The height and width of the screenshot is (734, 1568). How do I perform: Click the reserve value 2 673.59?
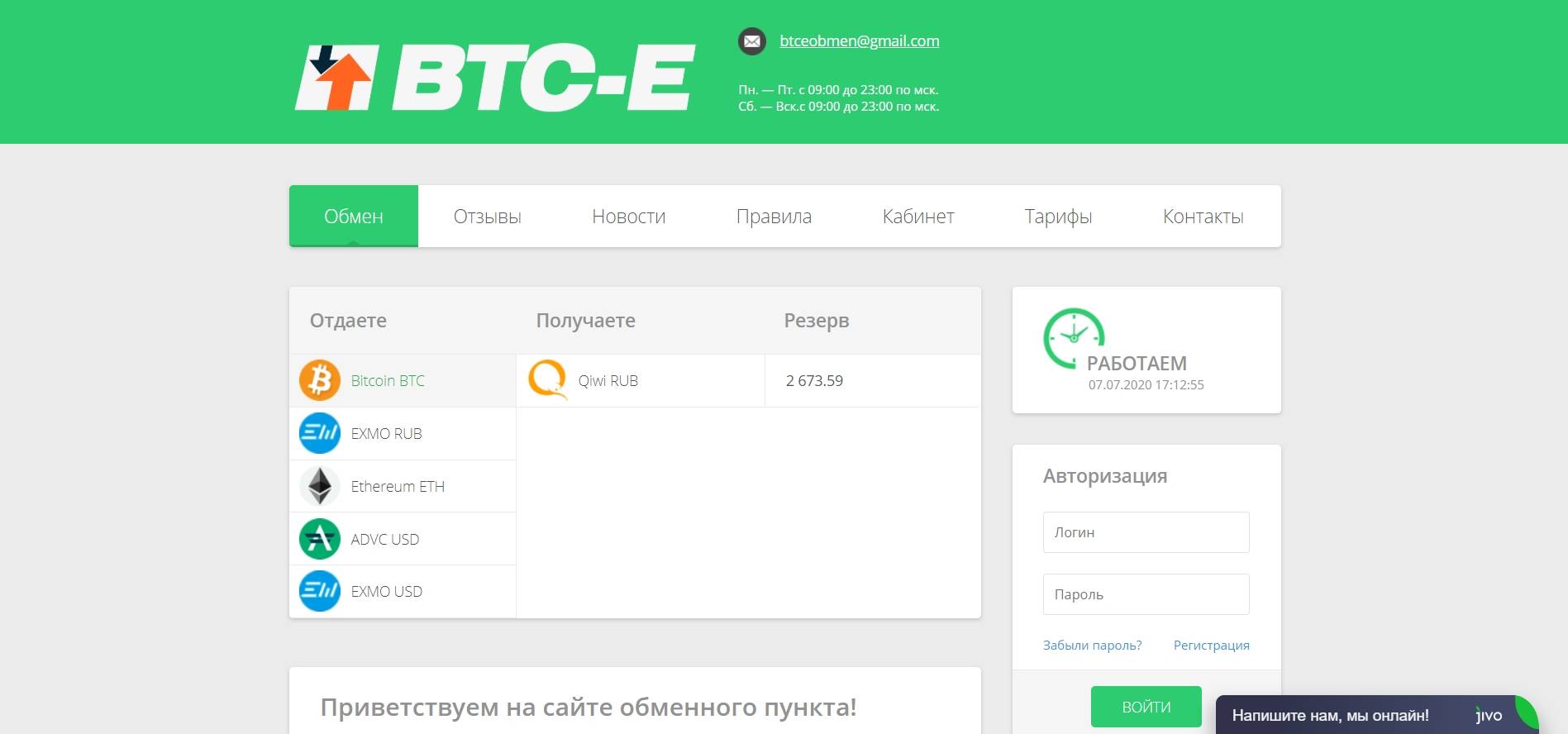pyautogui.click(x=814, y=381)
